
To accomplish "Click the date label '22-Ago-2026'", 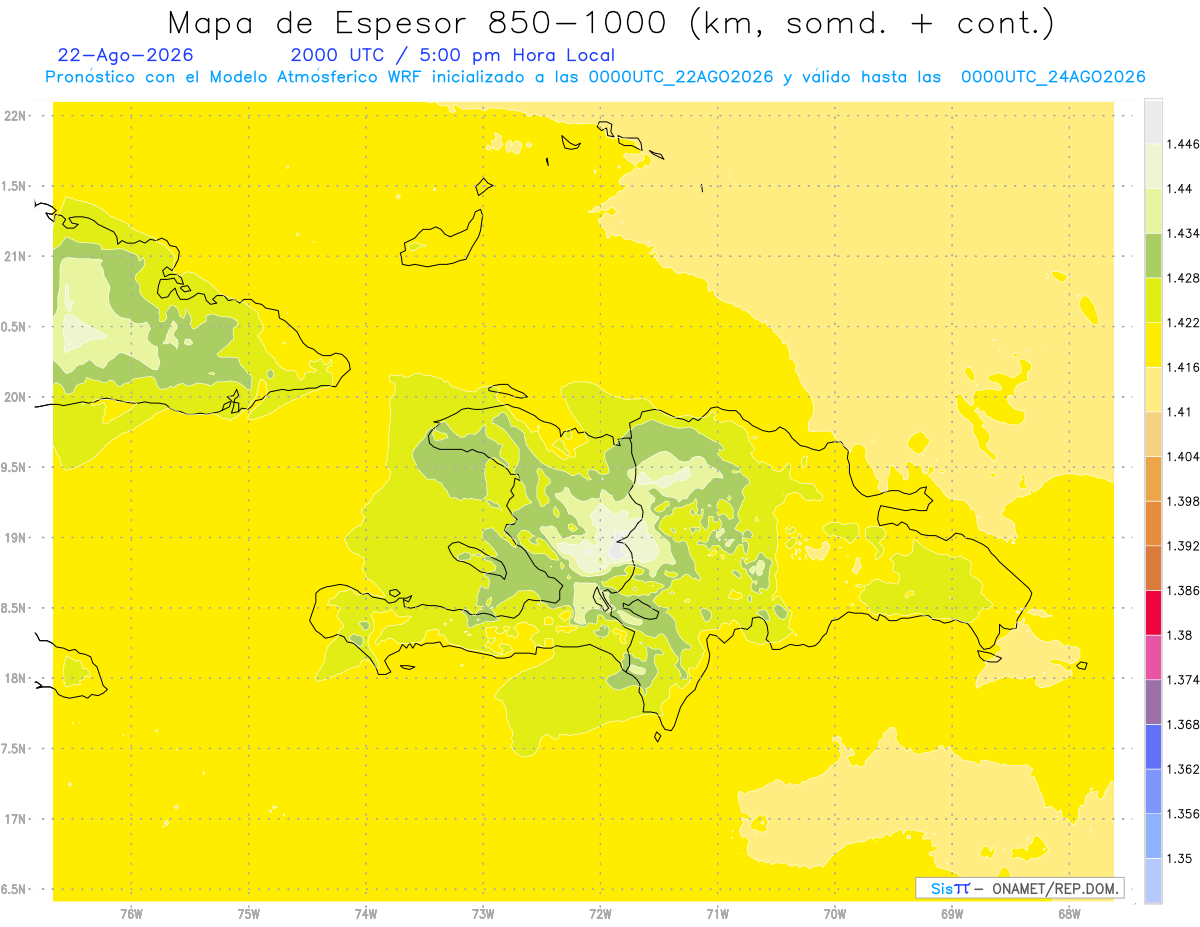I will 126,56.
